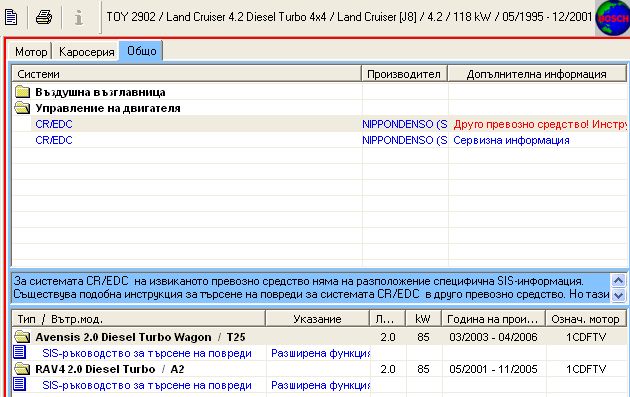
Task: Sort by Производител column header
Action: tap(404, 74)
